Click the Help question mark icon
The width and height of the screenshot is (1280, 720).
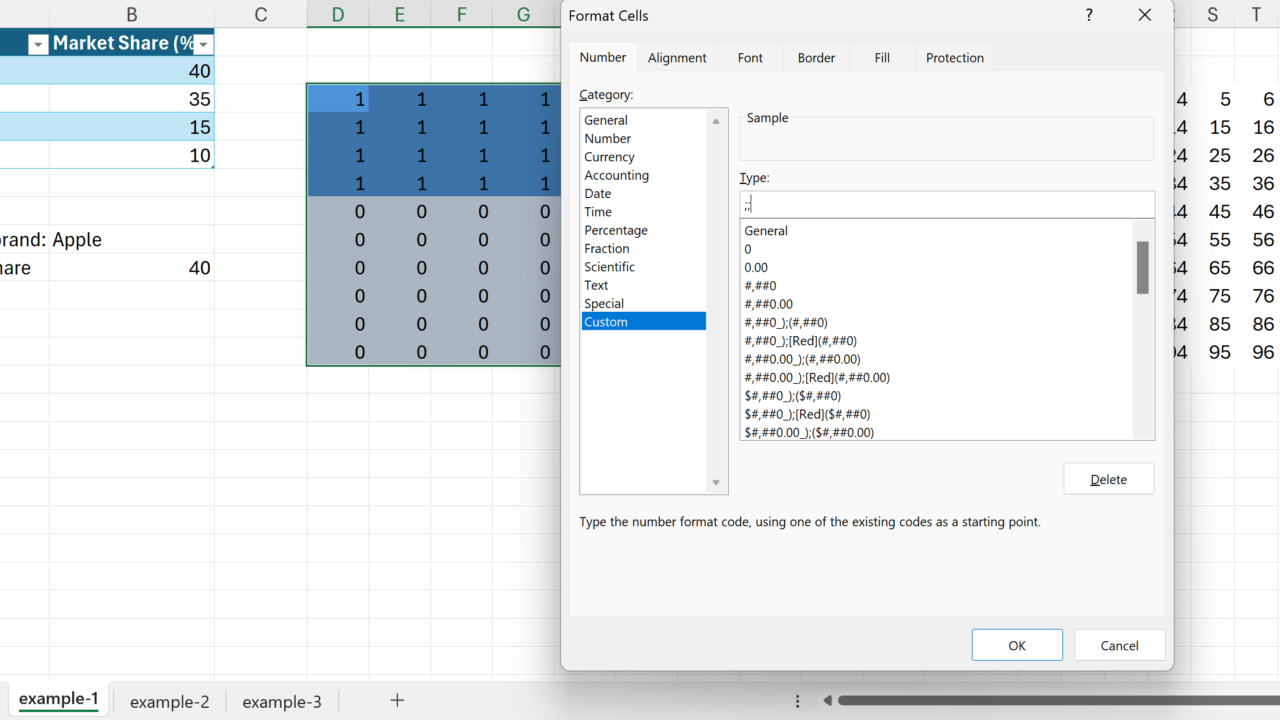point(1089,16)
